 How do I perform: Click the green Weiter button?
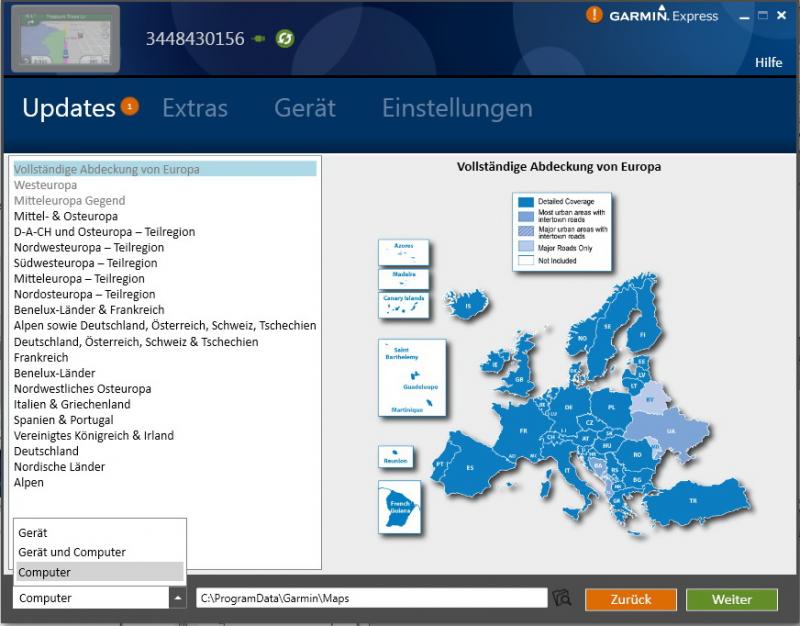pyautogui.click(x=732, y=599)
